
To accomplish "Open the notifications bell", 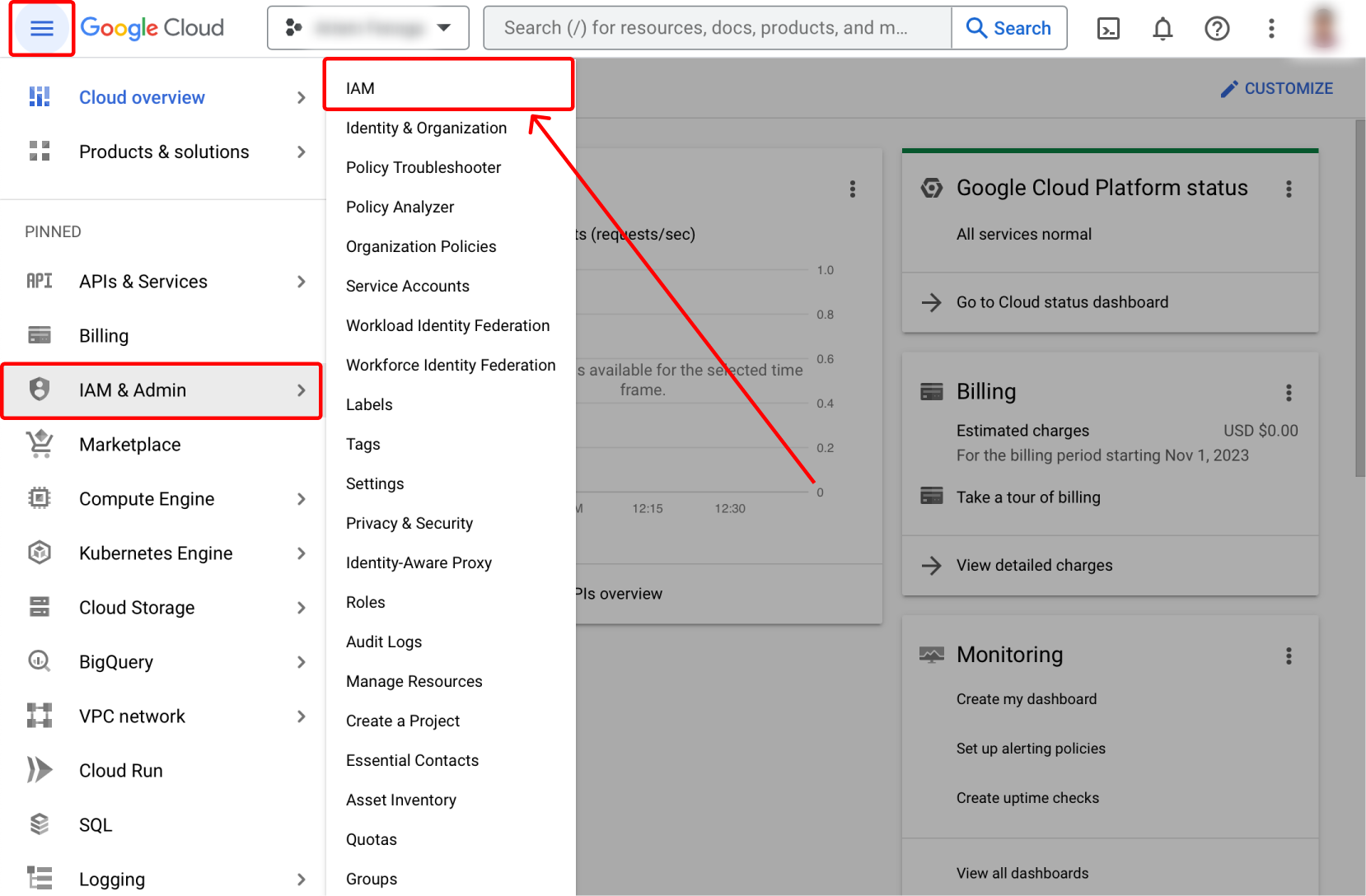I will pyautogui.click(x=1163, y=29).
